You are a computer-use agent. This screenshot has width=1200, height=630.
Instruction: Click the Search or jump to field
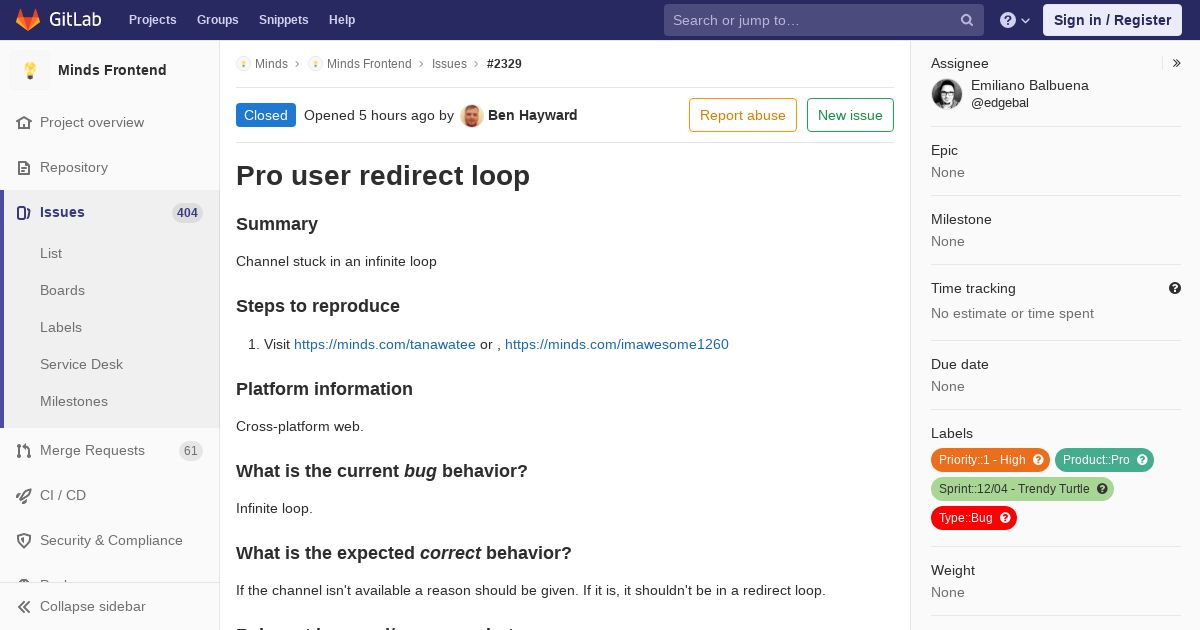click(824, 20)
